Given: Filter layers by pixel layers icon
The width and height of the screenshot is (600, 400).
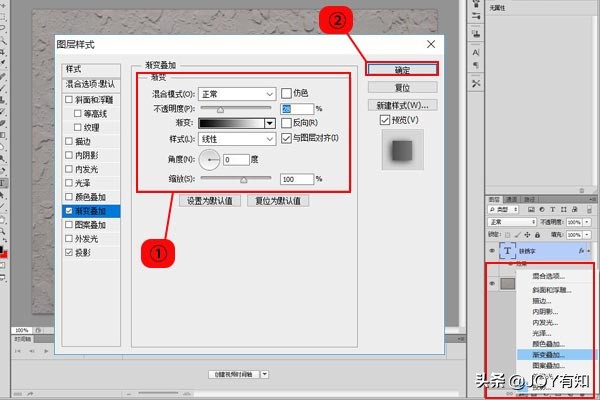Looking at the screenshot, I should pos(531,209).
